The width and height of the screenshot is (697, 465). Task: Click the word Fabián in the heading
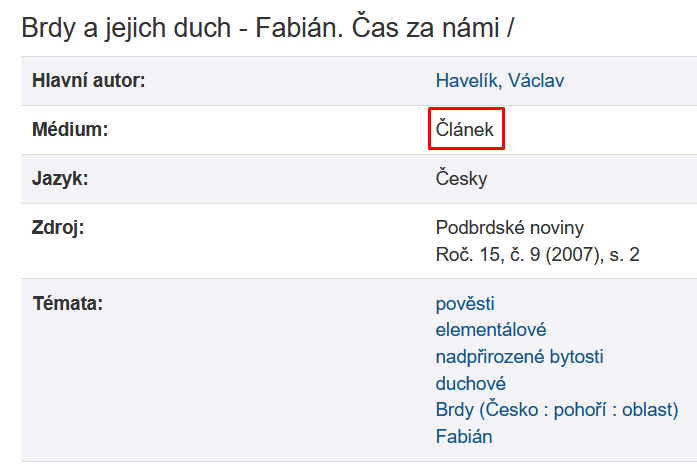299,28
